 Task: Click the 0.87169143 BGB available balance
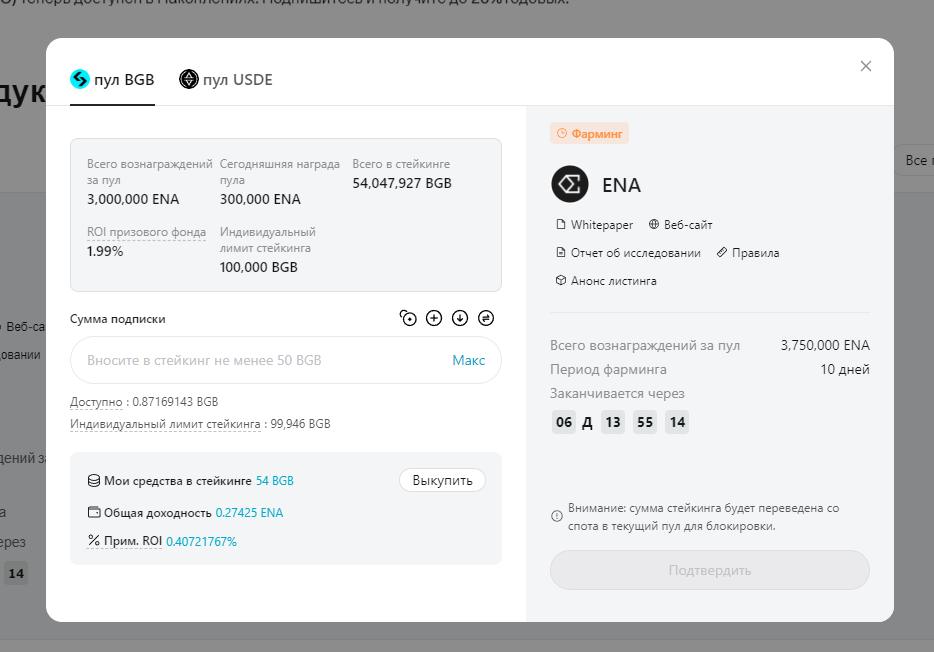tap(175, 402)
